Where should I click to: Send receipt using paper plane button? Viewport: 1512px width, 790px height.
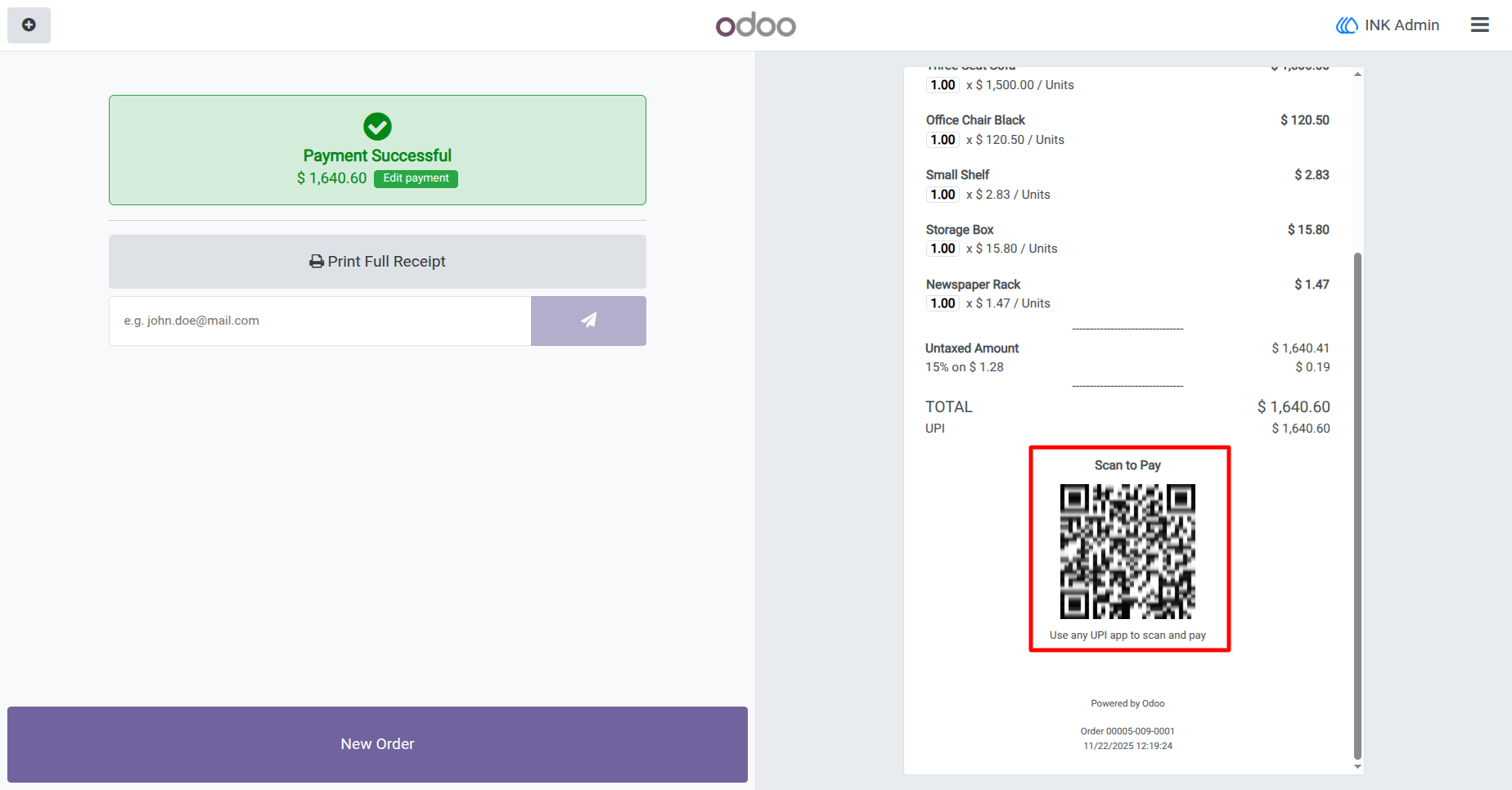[x=588, y=321]
